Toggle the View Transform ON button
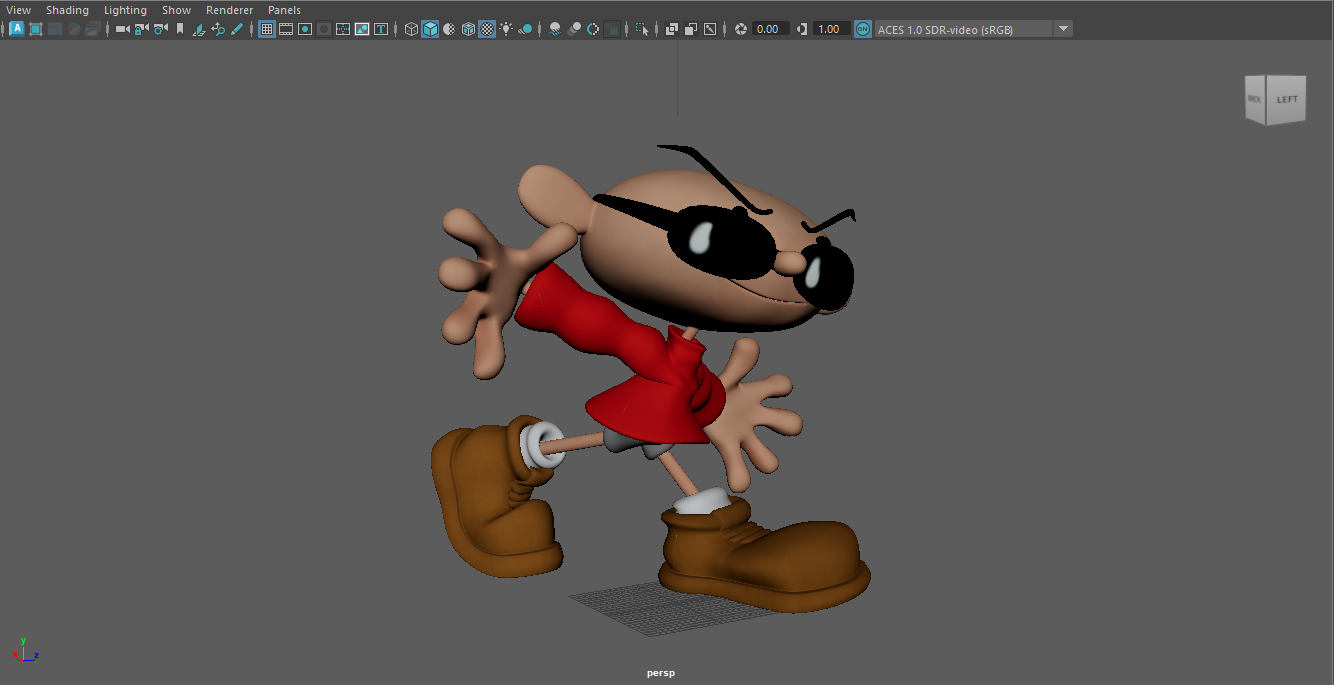The width and height of the screenshot is (1334, 685). [863, 29]
